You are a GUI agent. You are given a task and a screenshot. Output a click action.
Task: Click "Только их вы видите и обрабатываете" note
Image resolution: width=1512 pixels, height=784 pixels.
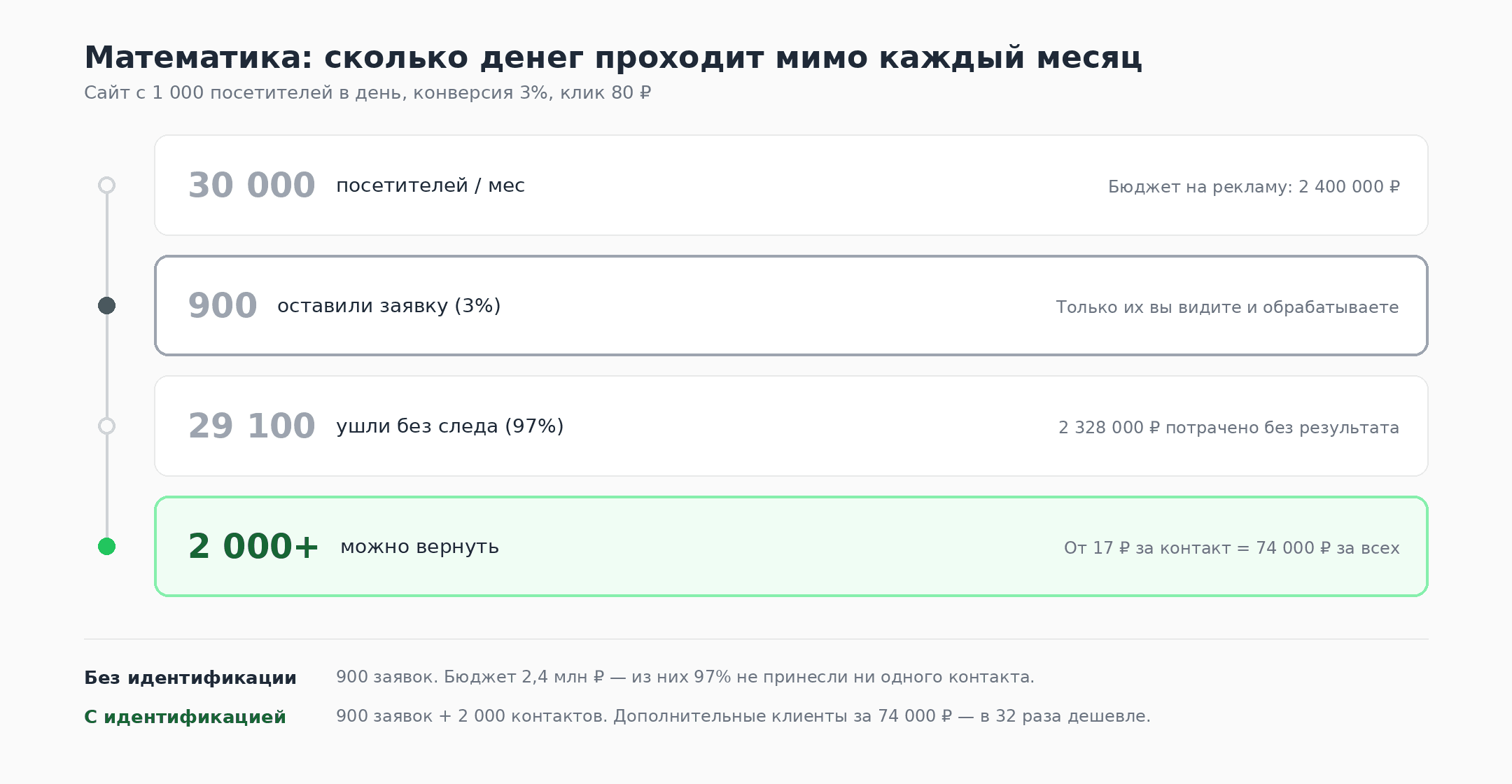tap(1227, 307)
